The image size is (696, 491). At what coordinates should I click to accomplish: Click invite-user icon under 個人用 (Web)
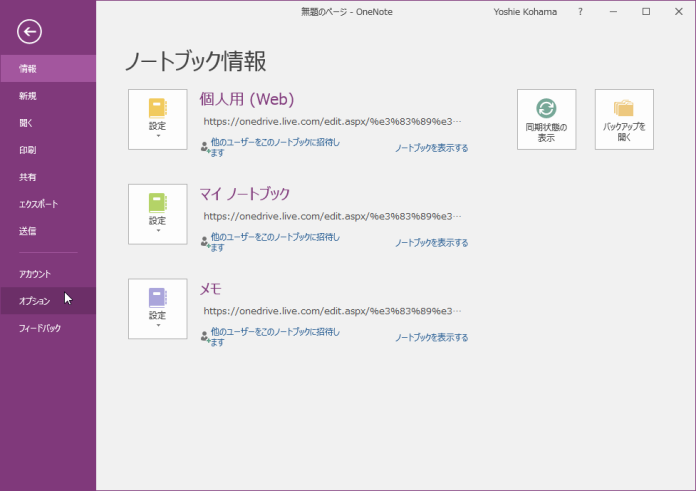[205, 146]
